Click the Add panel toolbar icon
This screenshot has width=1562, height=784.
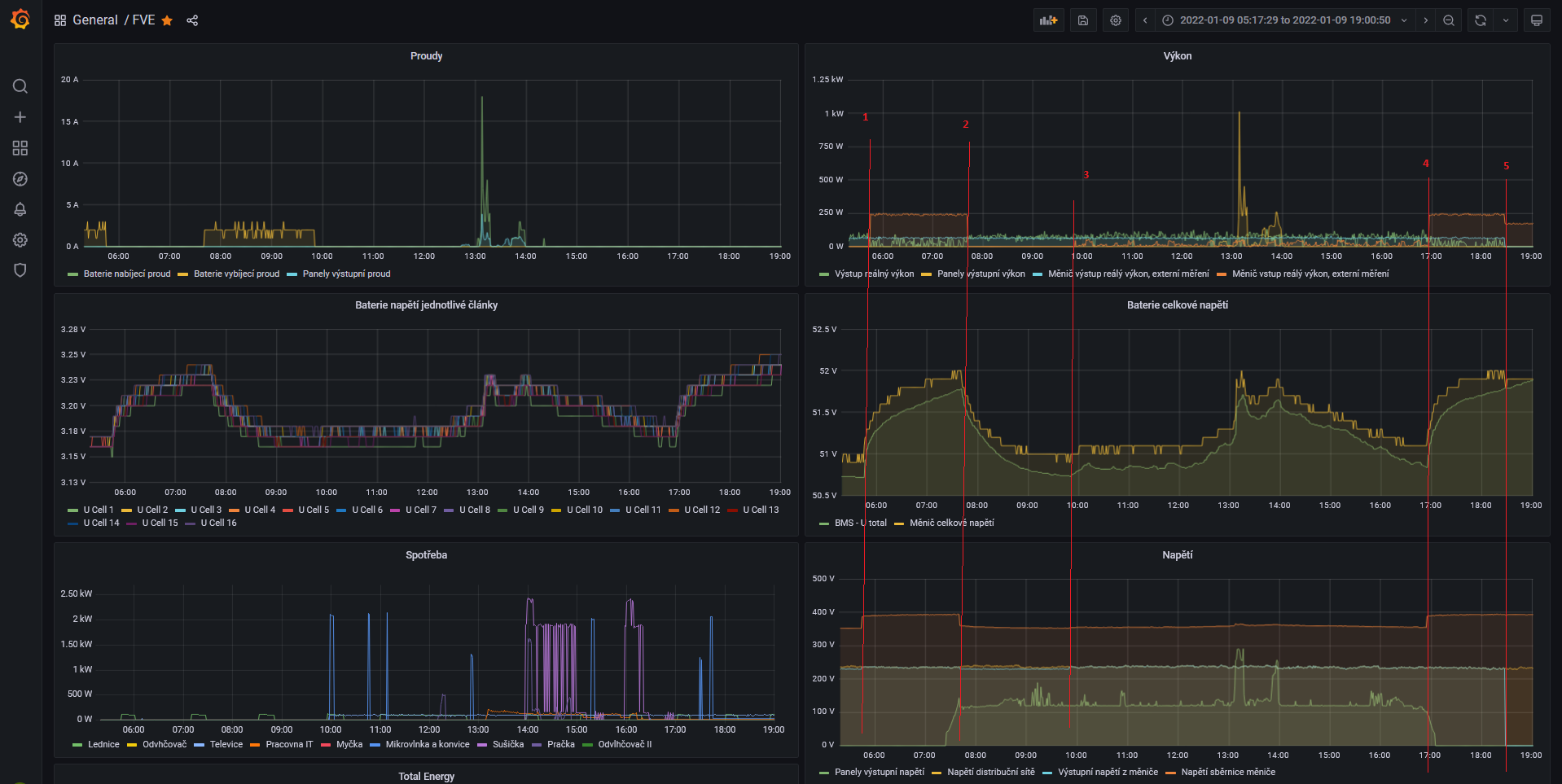pyautogui.click(x=1048, y=20)
